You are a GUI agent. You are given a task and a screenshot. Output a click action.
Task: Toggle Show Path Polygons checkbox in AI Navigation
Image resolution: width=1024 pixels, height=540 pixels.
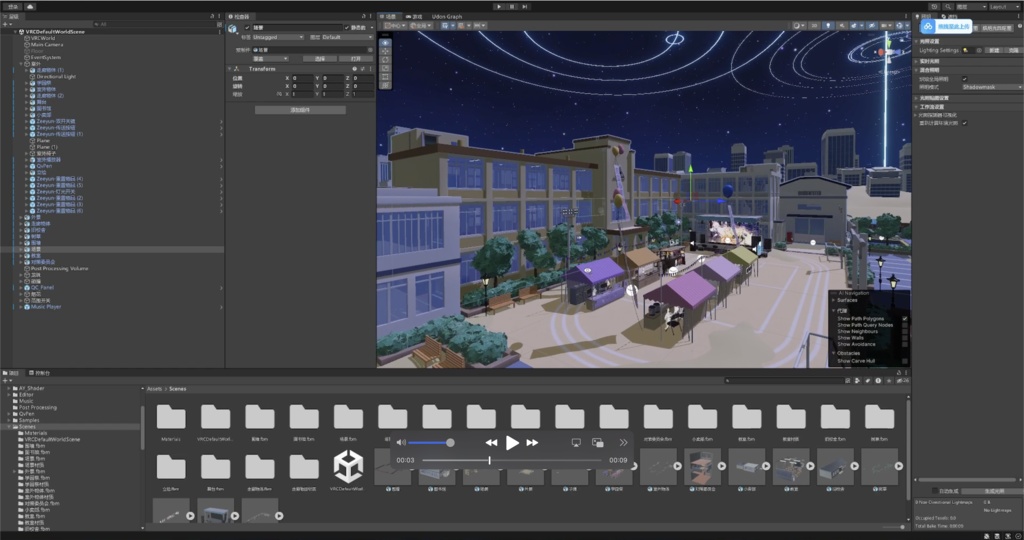pos(905,319)
